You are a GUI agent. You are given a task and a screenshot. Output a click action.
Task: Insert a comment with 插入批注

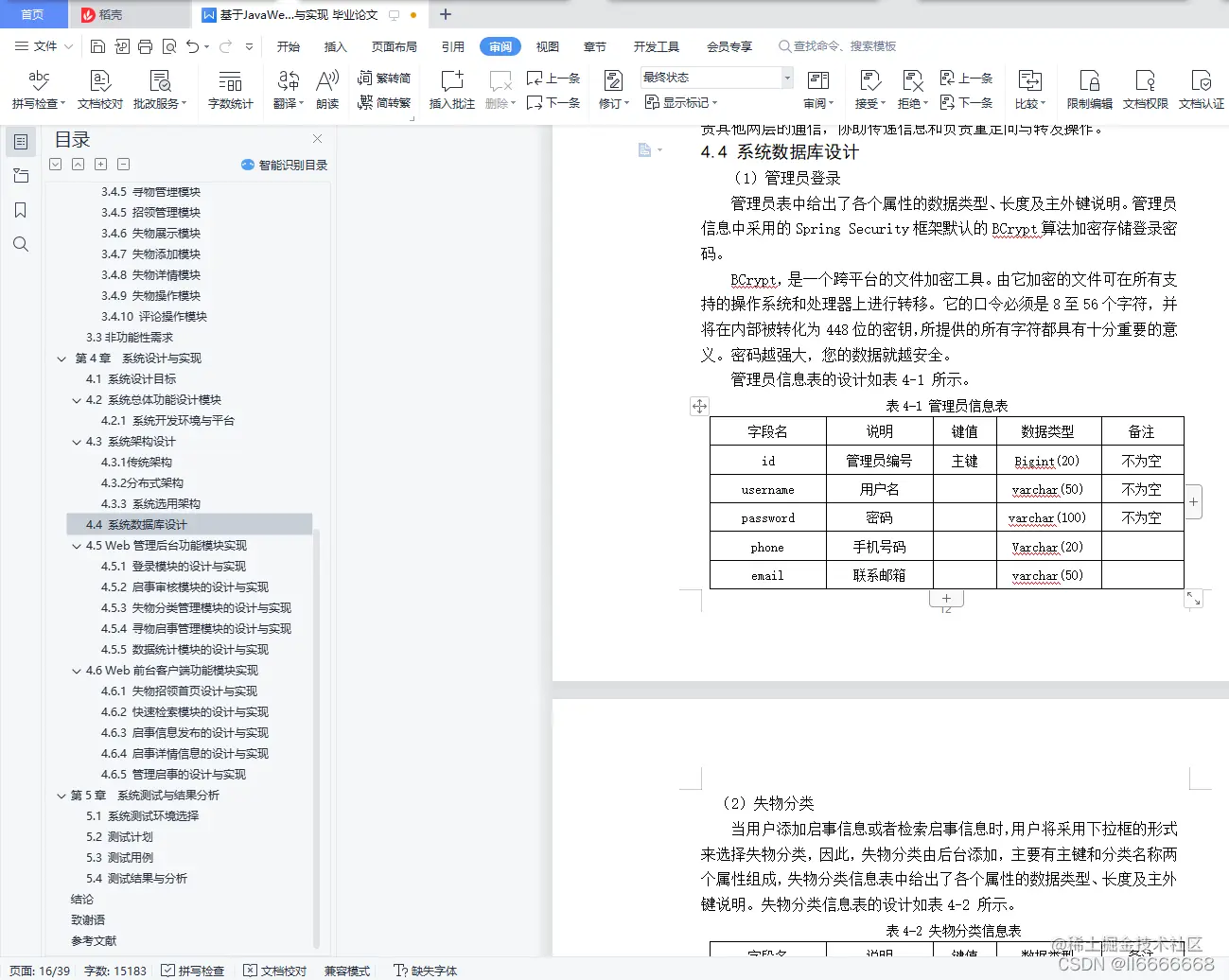coord(451,90)
